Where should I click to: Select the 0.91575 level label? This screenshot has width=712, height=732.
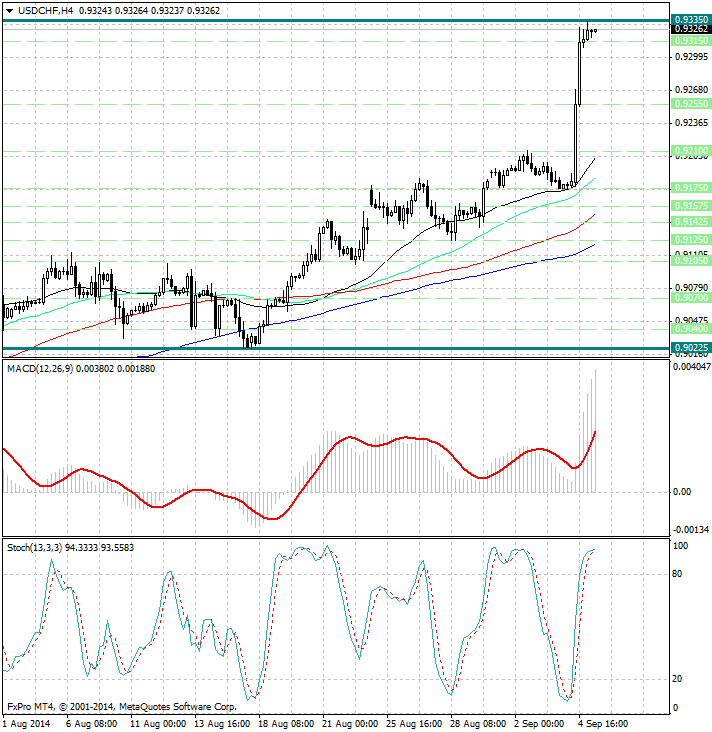[691, 206]
